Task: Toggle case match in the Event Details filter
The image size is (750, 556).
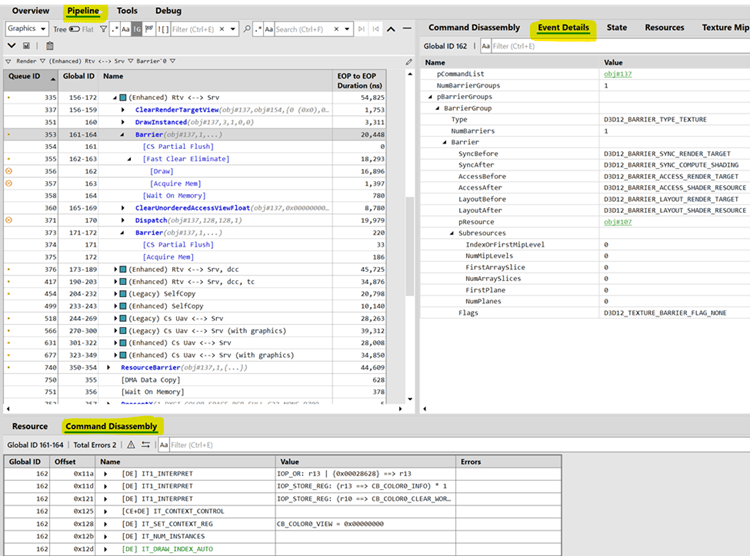Action: [485, 46]
